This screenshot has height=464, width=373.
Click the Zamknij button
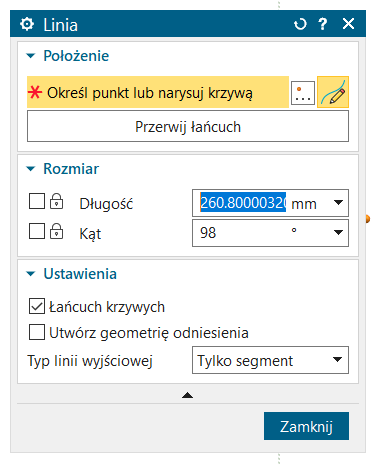306,426
